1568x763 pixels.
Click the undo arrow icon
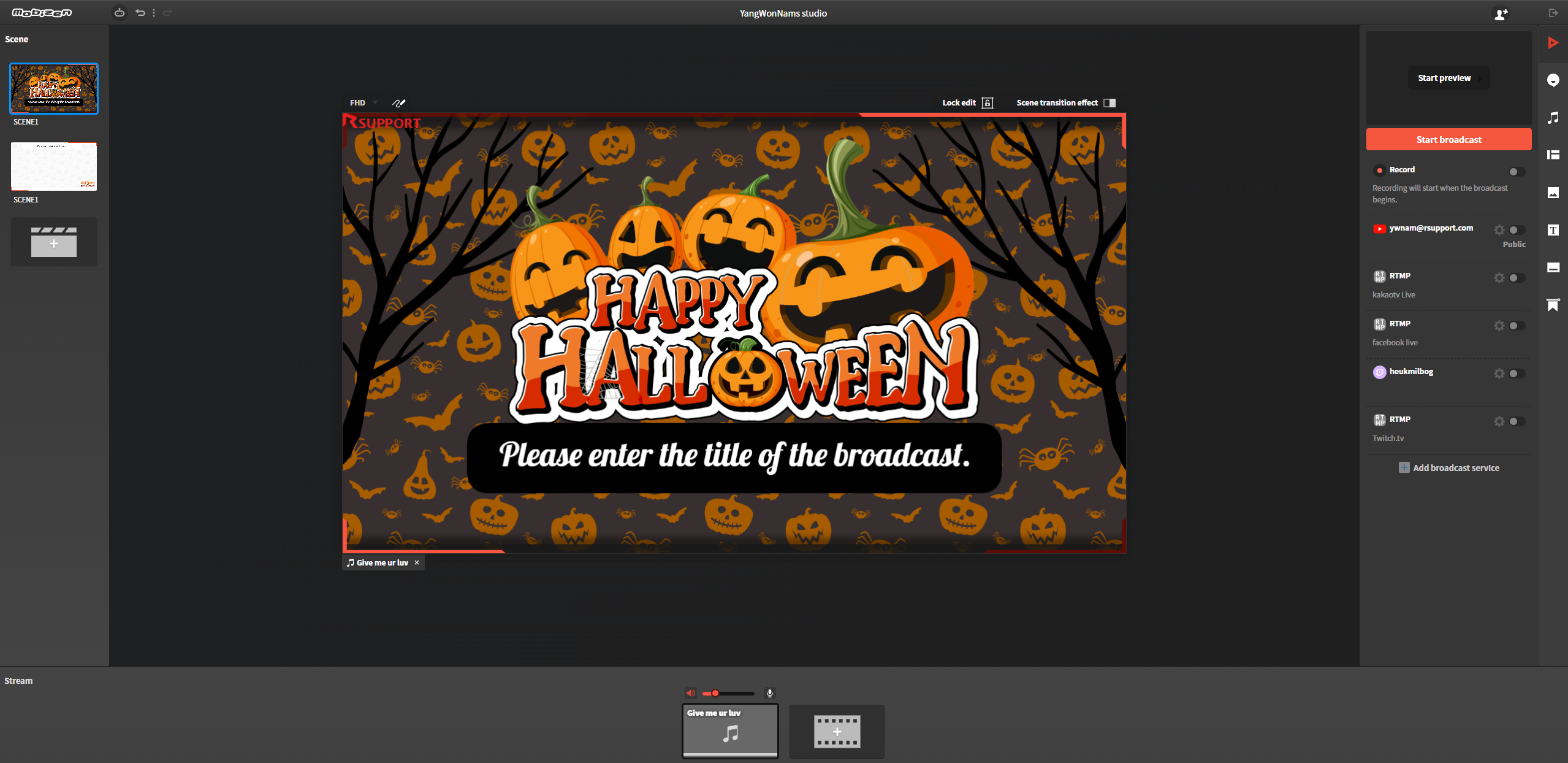[x=140, y=13]
